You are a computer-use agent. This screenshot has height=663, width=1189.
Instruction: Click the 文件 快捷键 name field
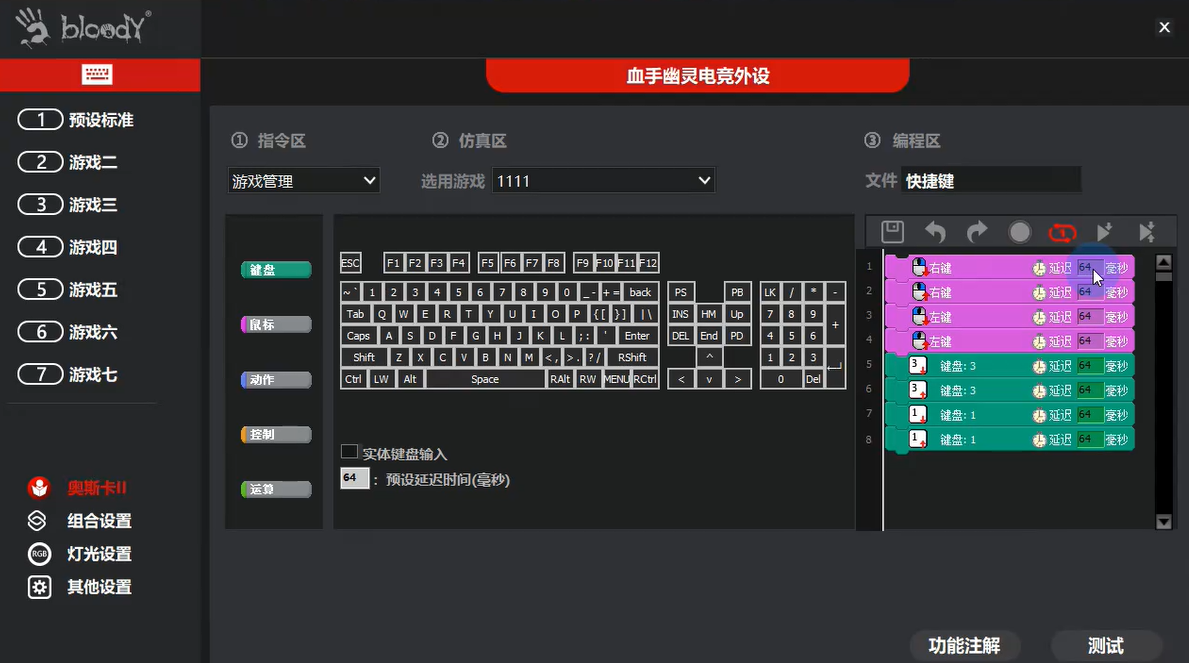990,181
